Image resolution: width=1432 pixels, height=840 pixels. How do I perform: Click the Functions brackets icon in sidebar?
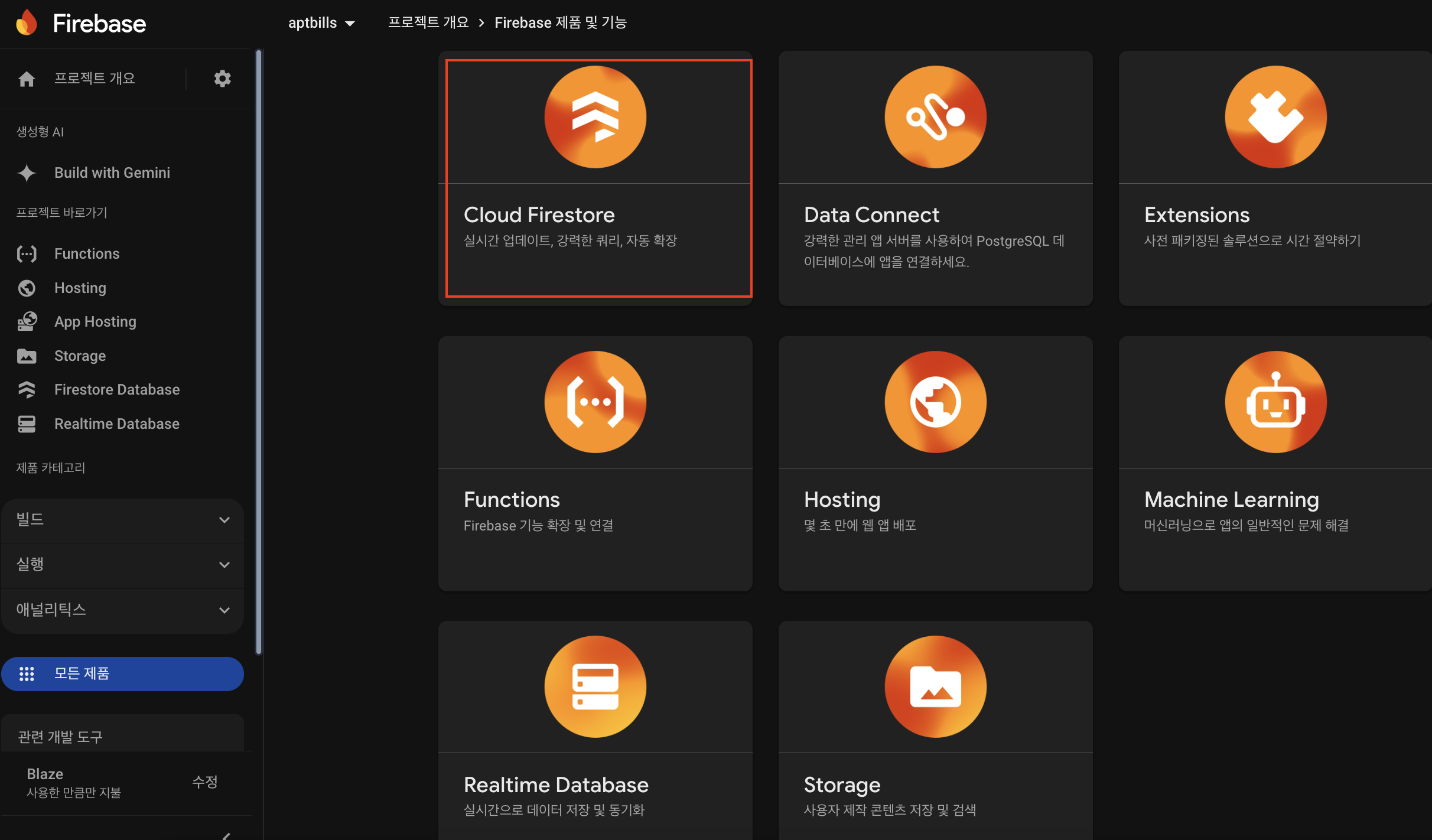[27, 254]
